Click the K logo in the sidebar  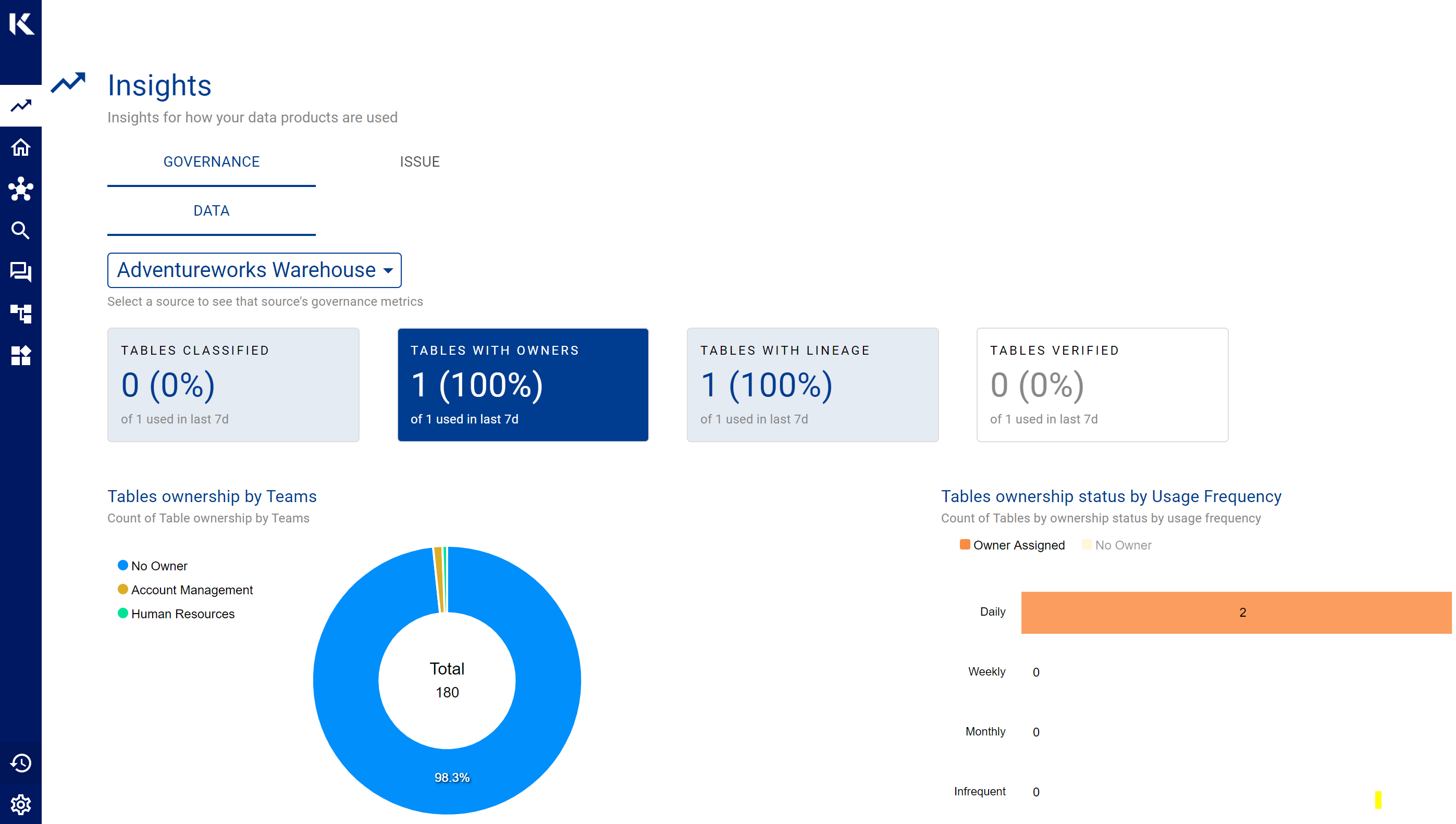pos(21,24)
